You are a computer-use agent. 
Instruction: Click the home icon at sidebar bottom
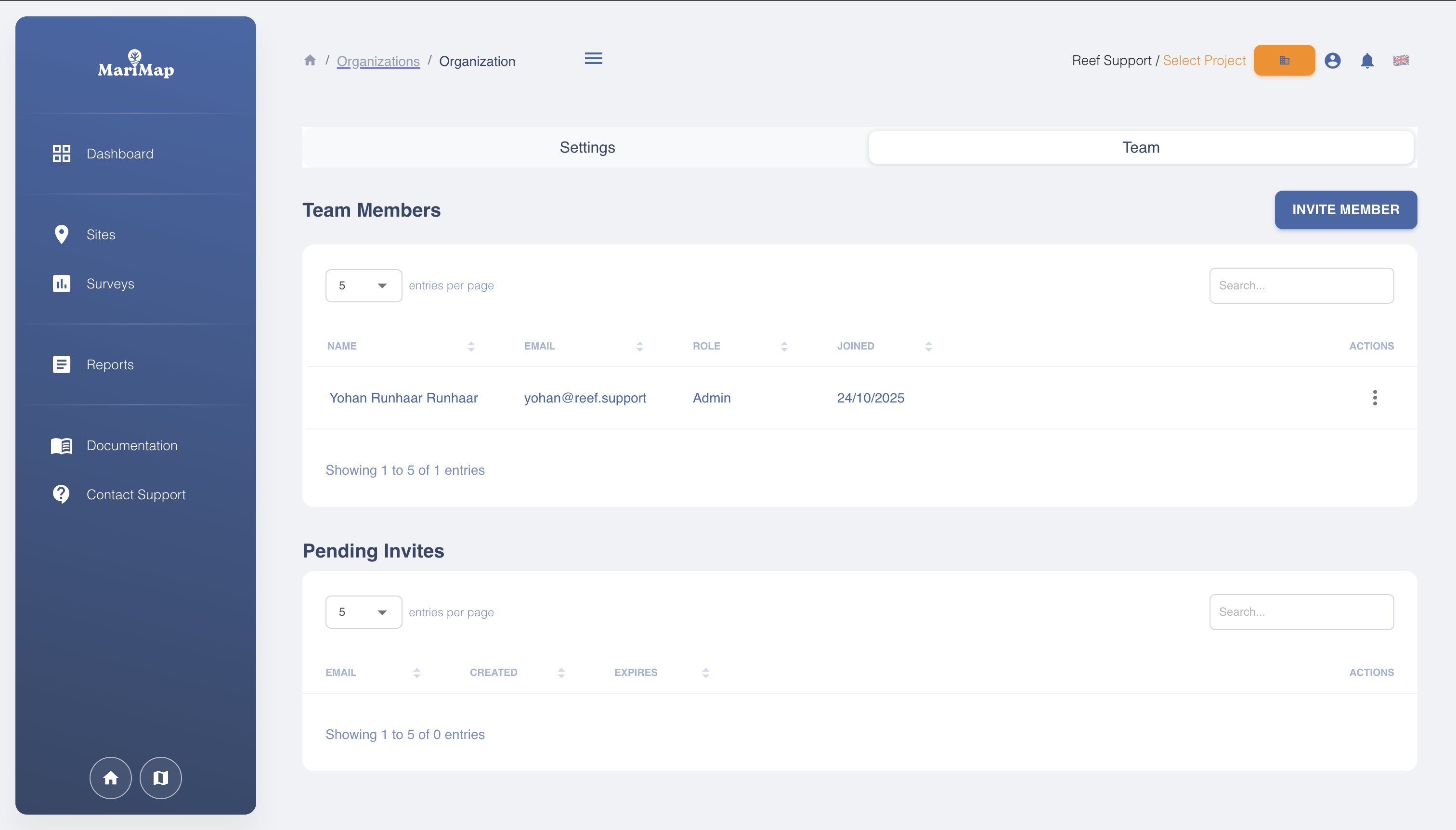pos(111,778)
